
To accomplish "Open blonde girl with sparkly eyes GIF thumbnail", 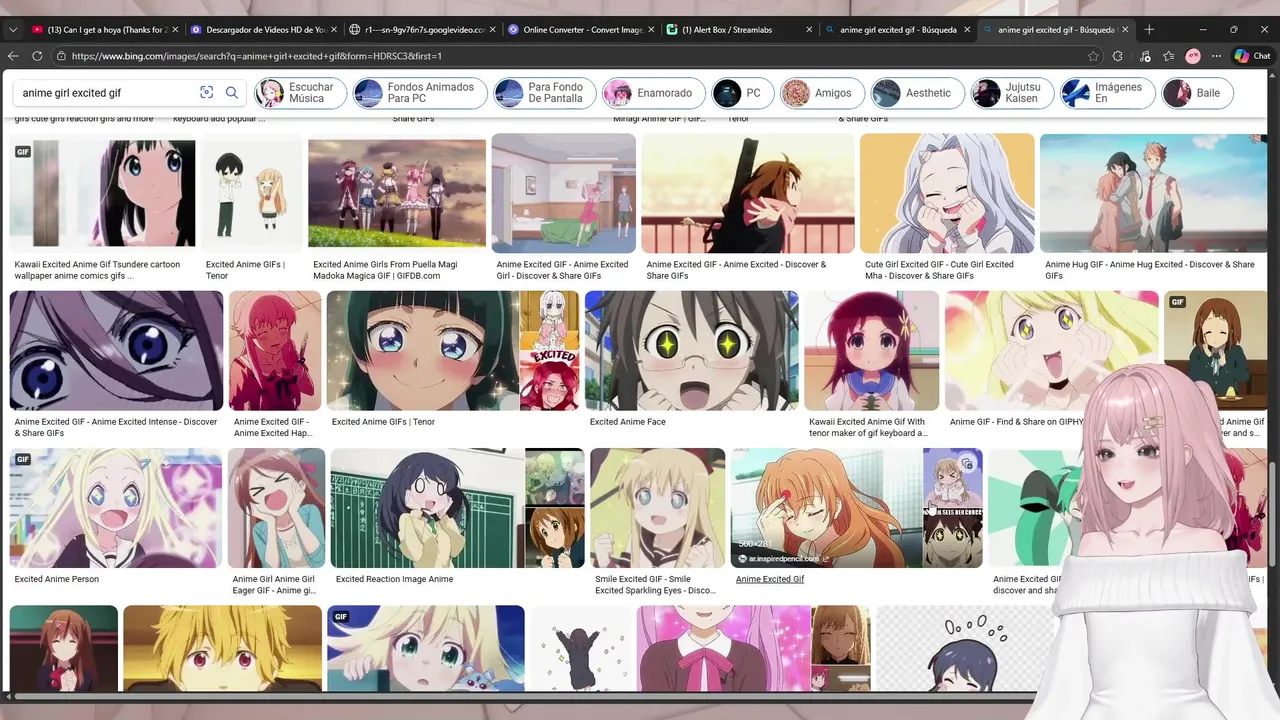I will [x=116, y=508].
